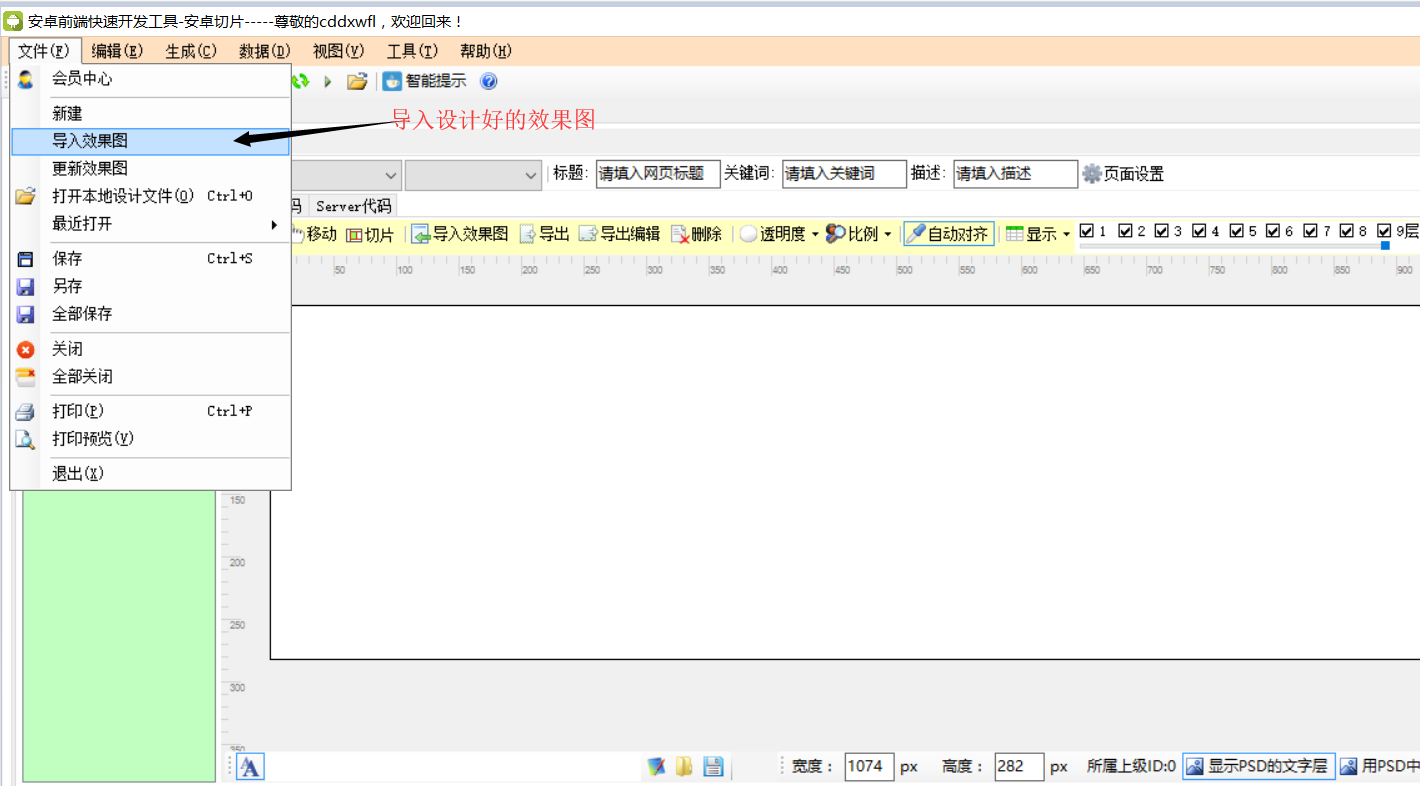1420x786 pixels.
Task: Click the 导出 export tool
Action: tap(544, 234)
